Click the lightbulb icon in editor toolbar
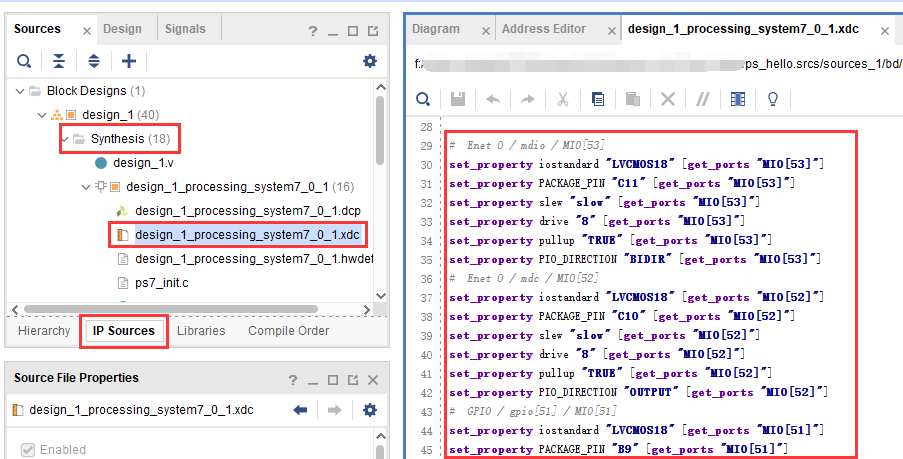This screenshot has height=459, width=903. [773, 99]
